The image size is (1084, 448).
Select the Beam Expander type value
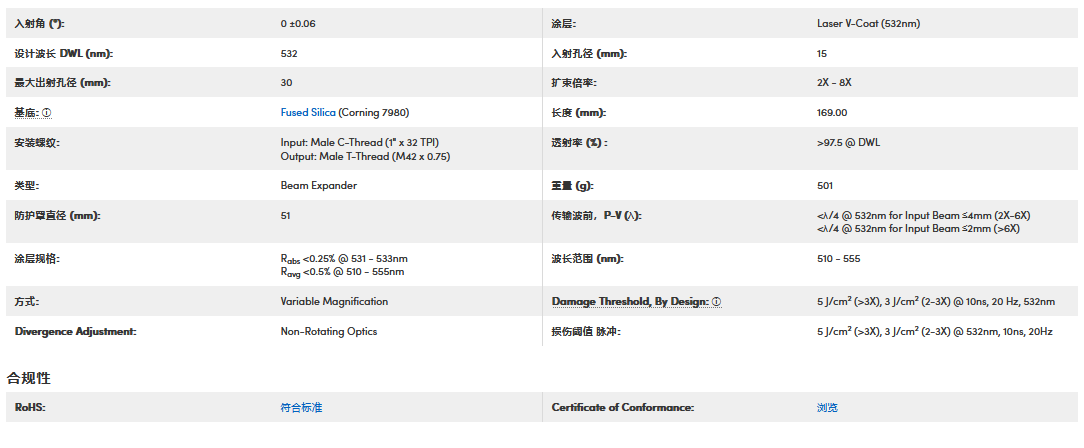pyautogui.click(x=318, y=185)
